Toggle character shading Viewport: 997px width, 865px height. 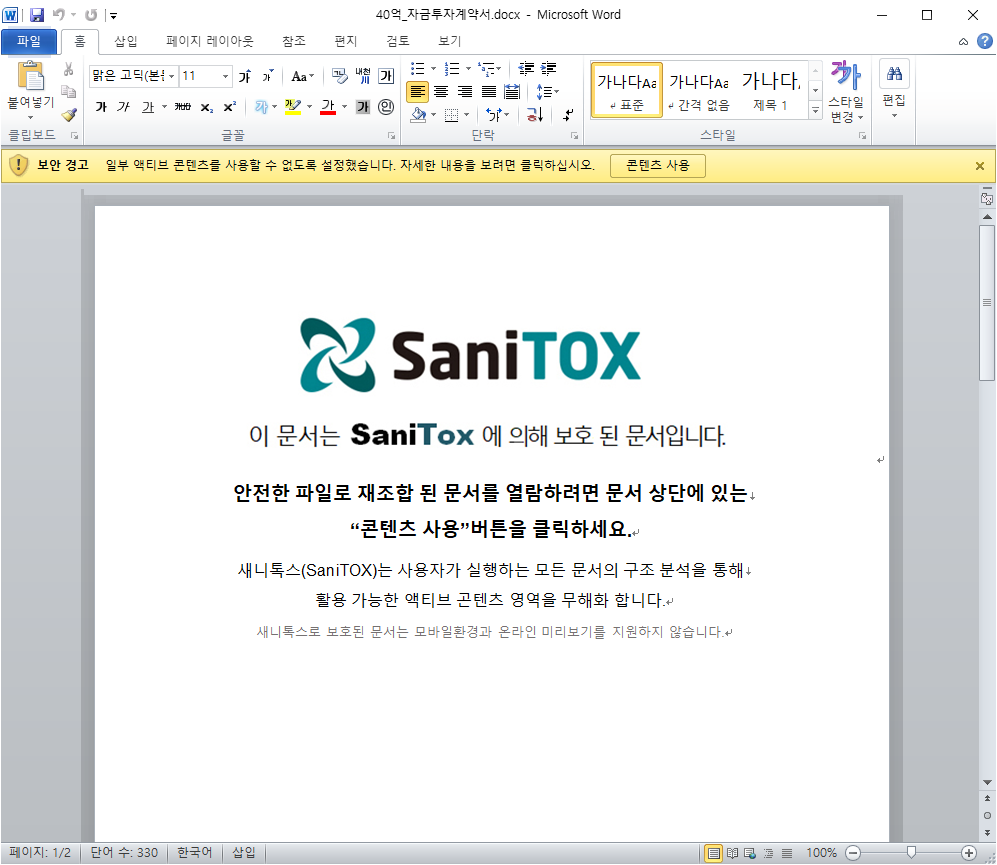363,107
